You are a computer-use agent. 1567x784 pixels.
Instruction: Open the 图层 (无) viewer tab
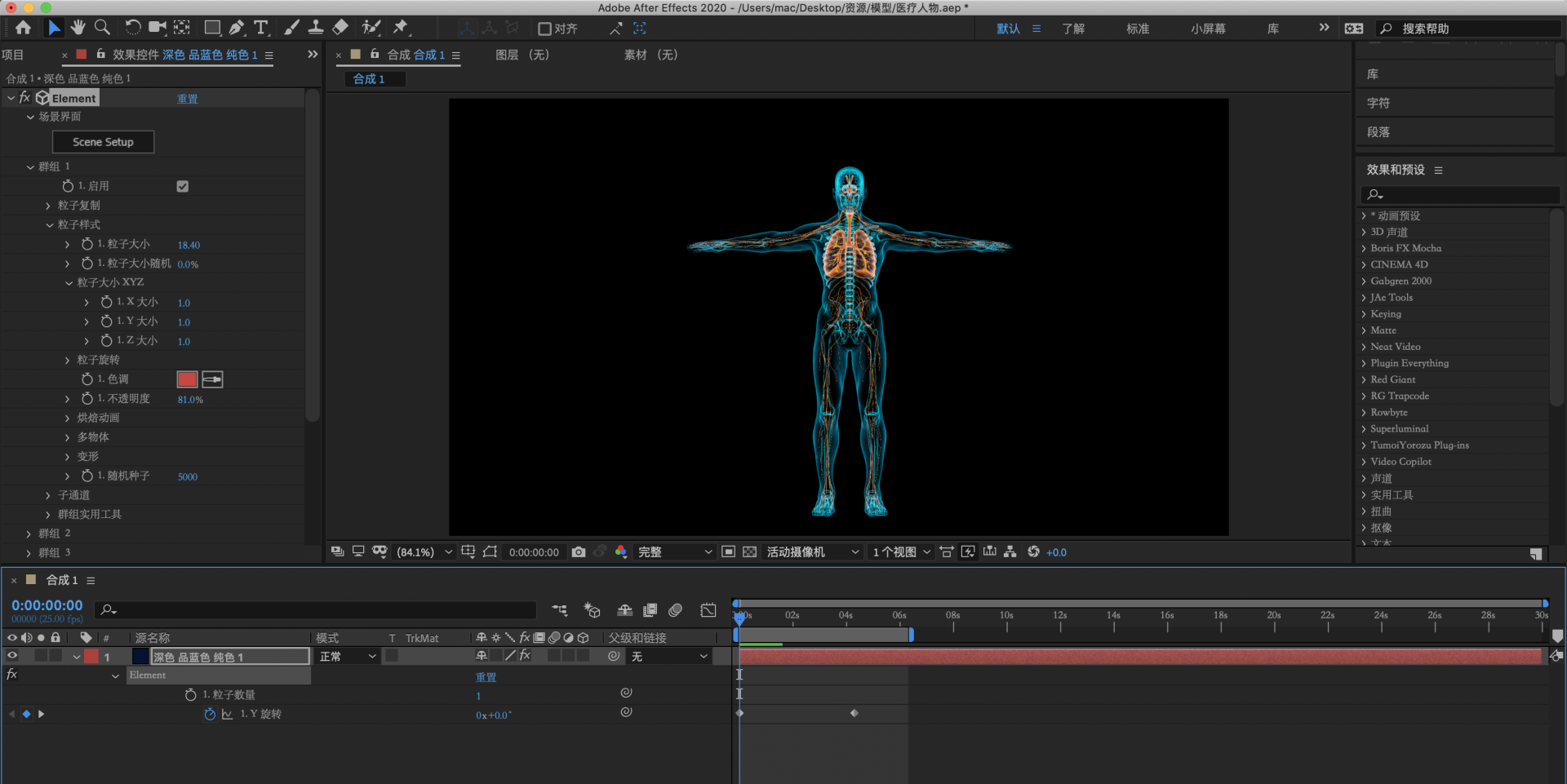point(522,55)
